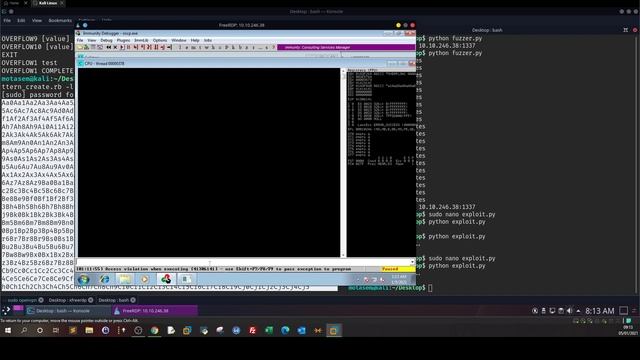Open the File menu in Immunity Debugger

click(80, 40)
